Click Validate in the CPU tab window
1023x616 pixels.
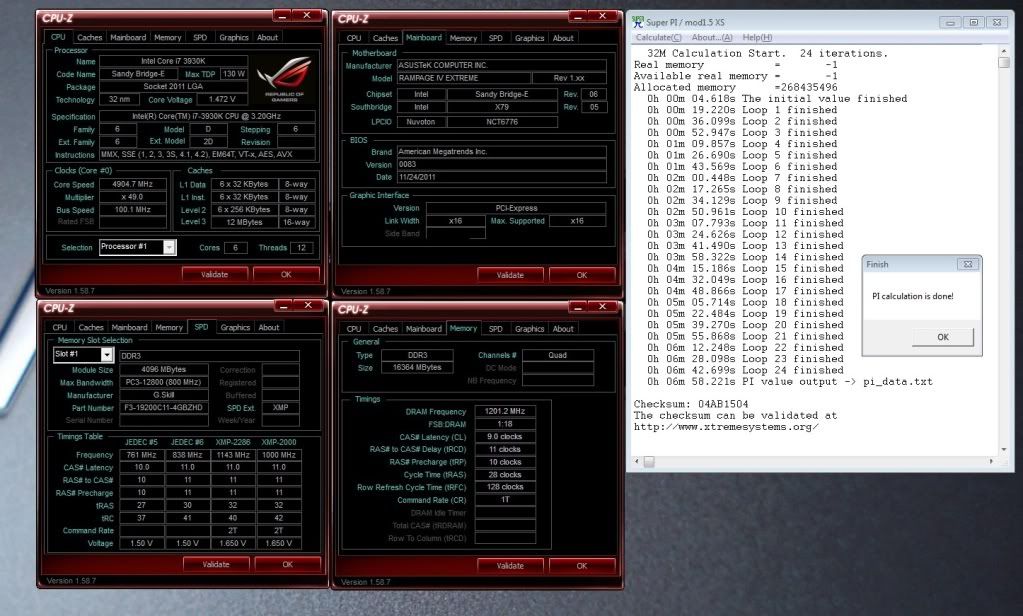click(215, 274)
